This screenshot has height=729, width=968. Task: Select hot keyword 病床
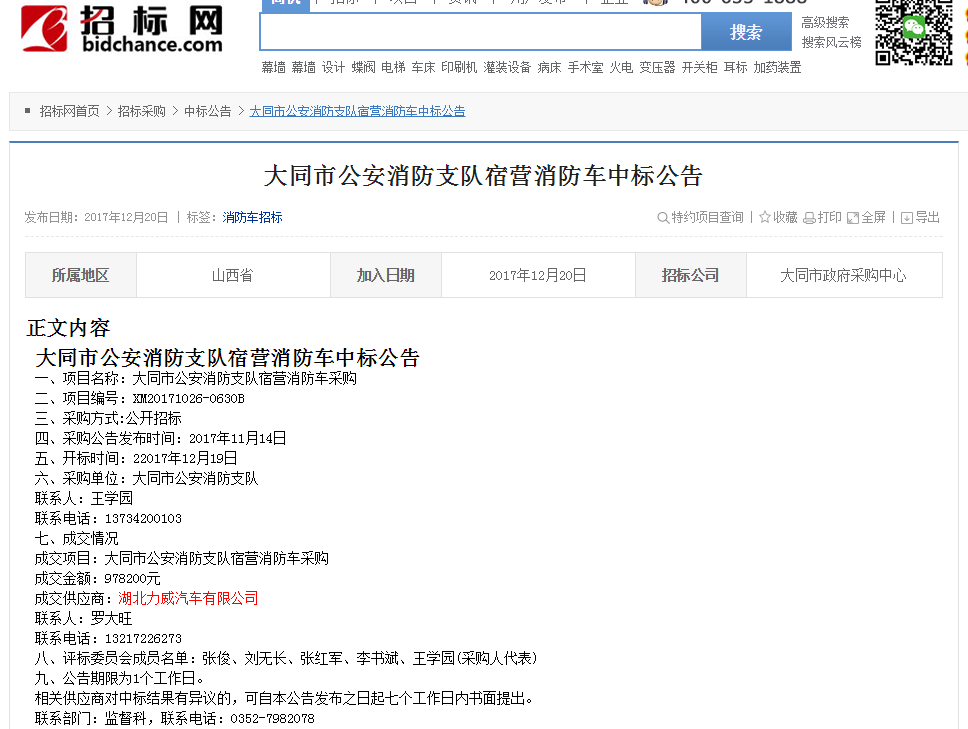tap(549, 67)
